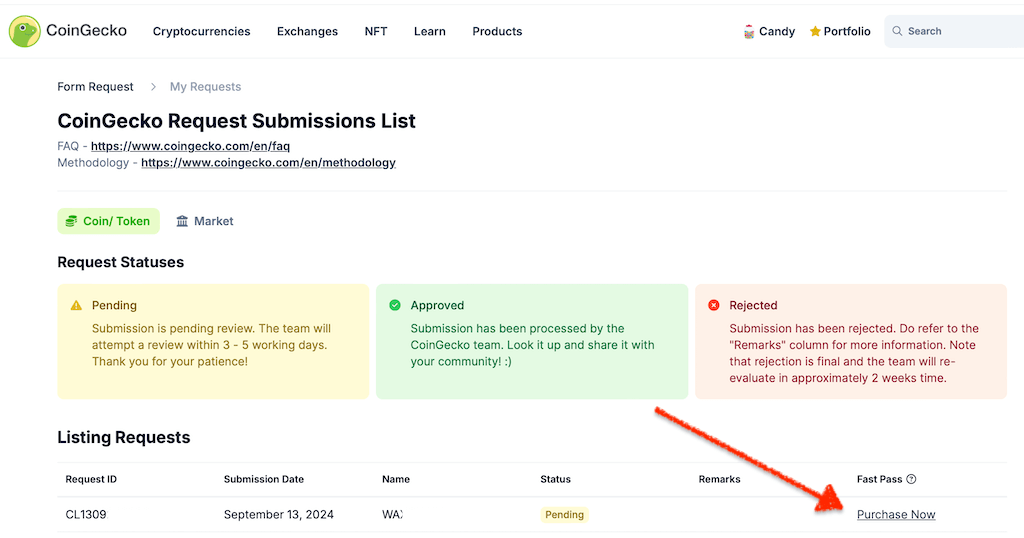Viewport: 1024px width, 538px height.
Task: Click the Fast Pass help question icon
Action: [911, 479]
